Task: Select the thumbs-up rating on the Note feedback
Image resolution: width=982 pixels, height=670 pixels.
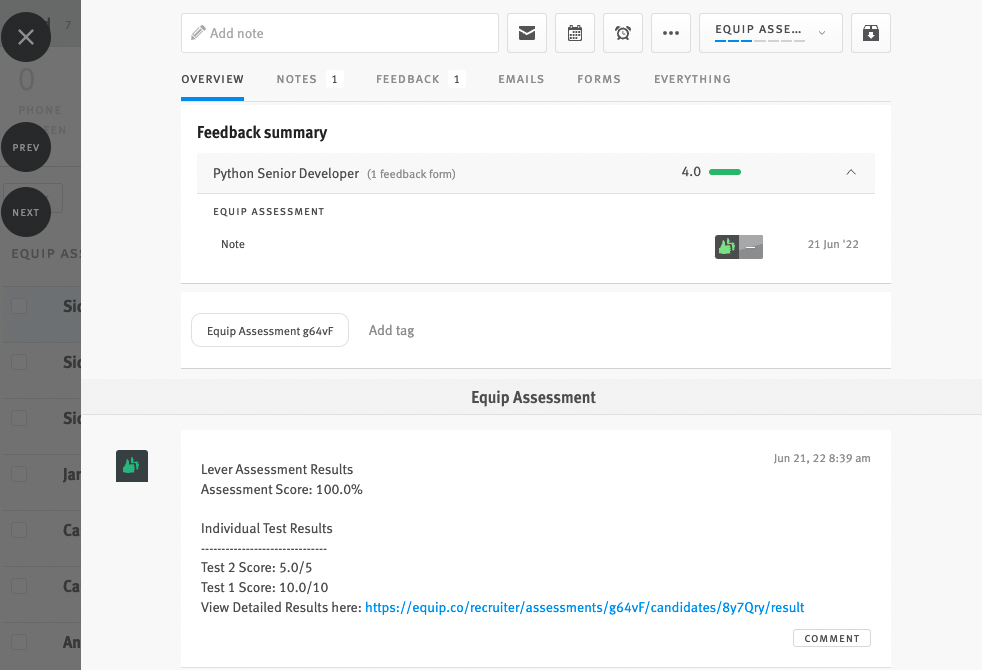Action: pos(726,246)
